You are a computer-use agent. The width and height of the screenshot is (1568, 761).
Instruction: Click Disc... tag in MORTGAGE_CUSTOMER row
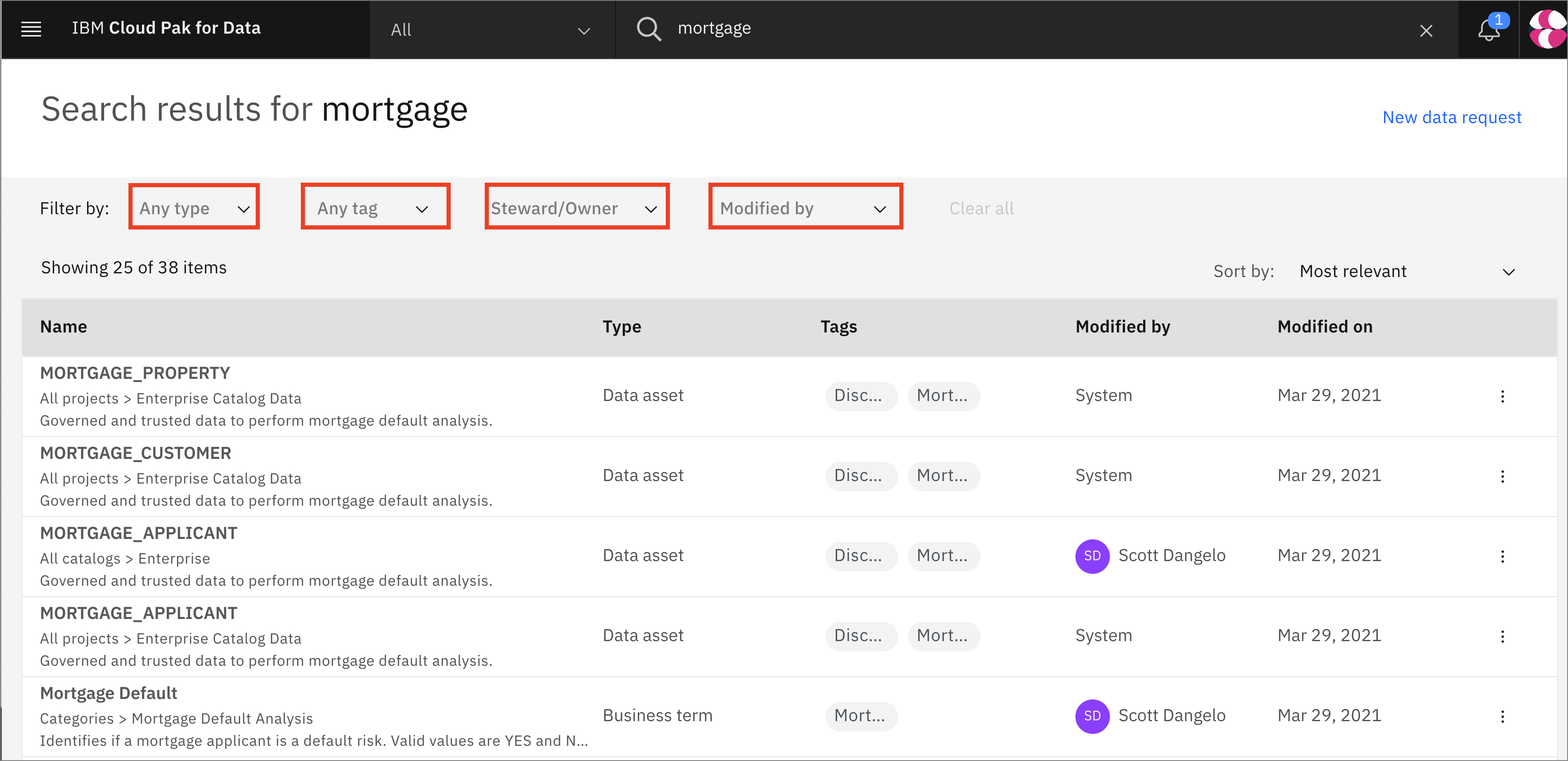pos(861,476)
